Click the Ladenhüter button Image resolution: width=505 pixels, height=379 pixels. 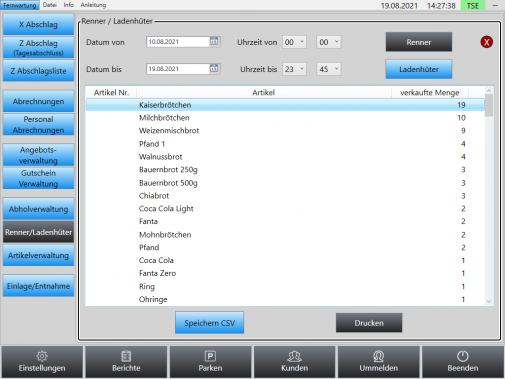pyautogui.click(x=419, y=69)
